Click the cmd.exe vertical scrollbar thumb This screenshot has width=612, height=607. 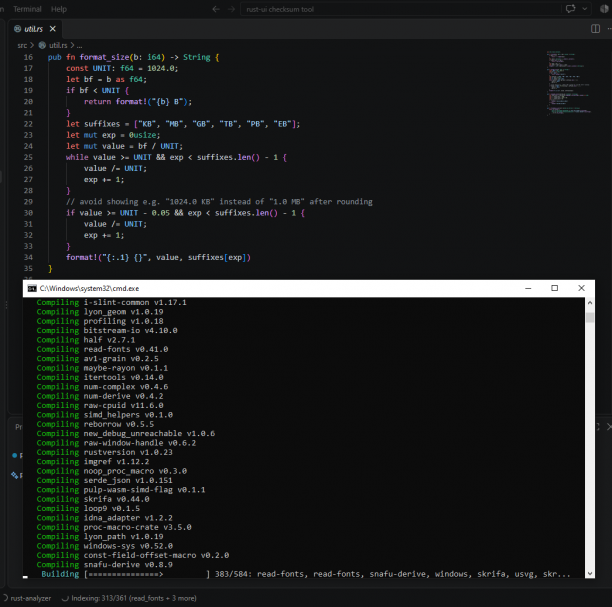click(590, 317)
